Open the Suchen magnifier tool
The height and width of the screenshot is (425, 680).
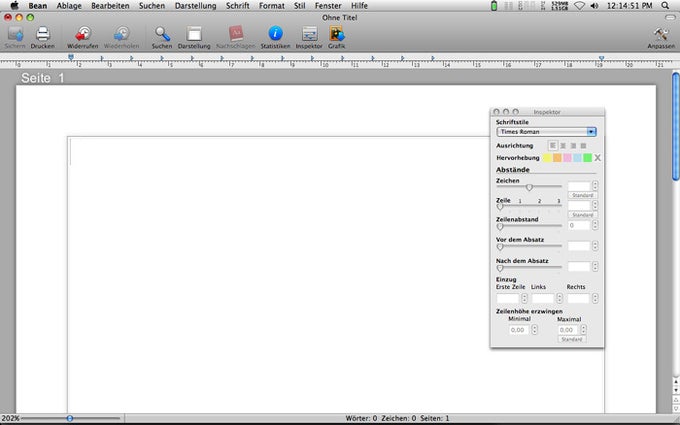click(162, 34)
